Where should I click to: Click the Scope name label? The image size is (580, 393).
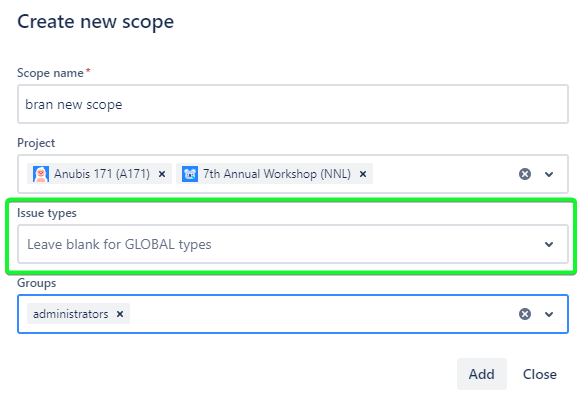pyautogui.click(x=50, y=73)
